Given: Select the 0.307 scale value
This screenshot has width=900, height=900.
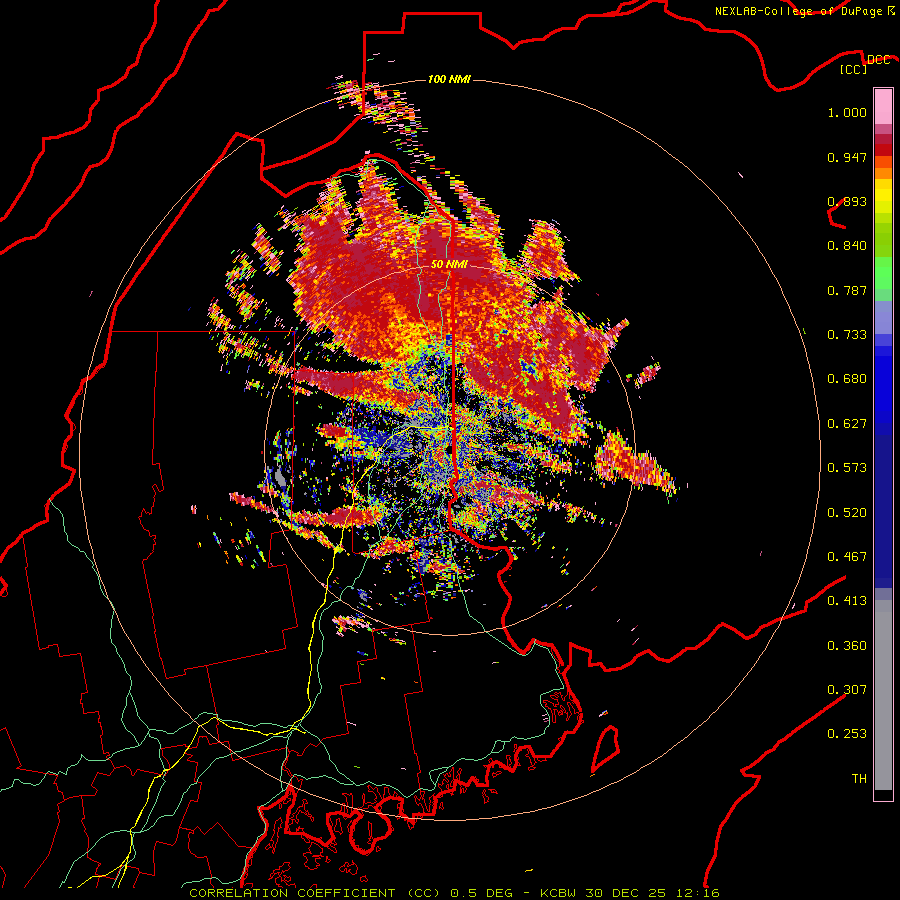Looking at the screenshot, I should tap(847, 690).
